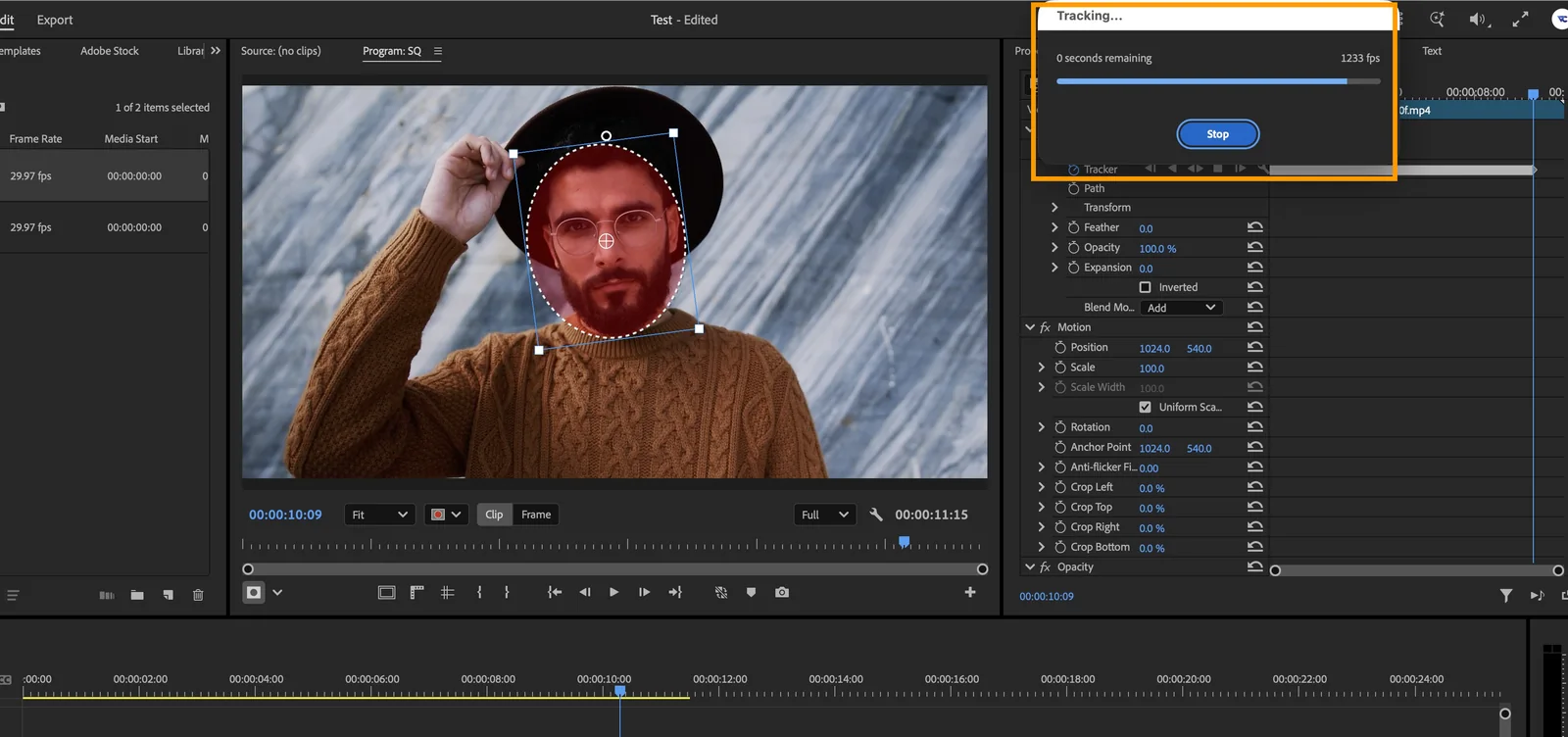Show more panel tabs chevron
The image size is (1568, 737).
(216, 51)
